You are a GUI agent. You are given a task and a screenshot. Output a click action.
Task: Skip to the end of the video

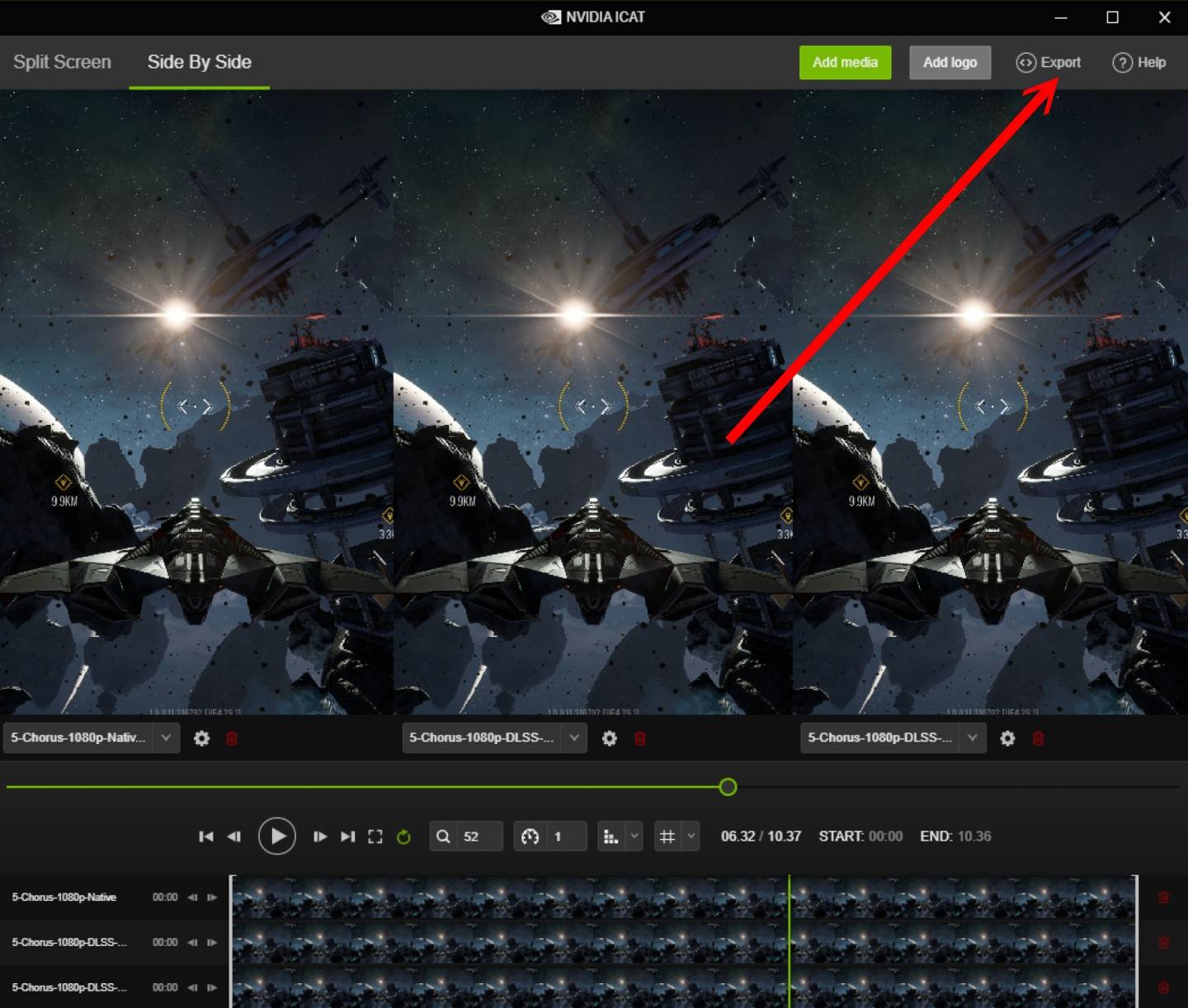[348, 836]
